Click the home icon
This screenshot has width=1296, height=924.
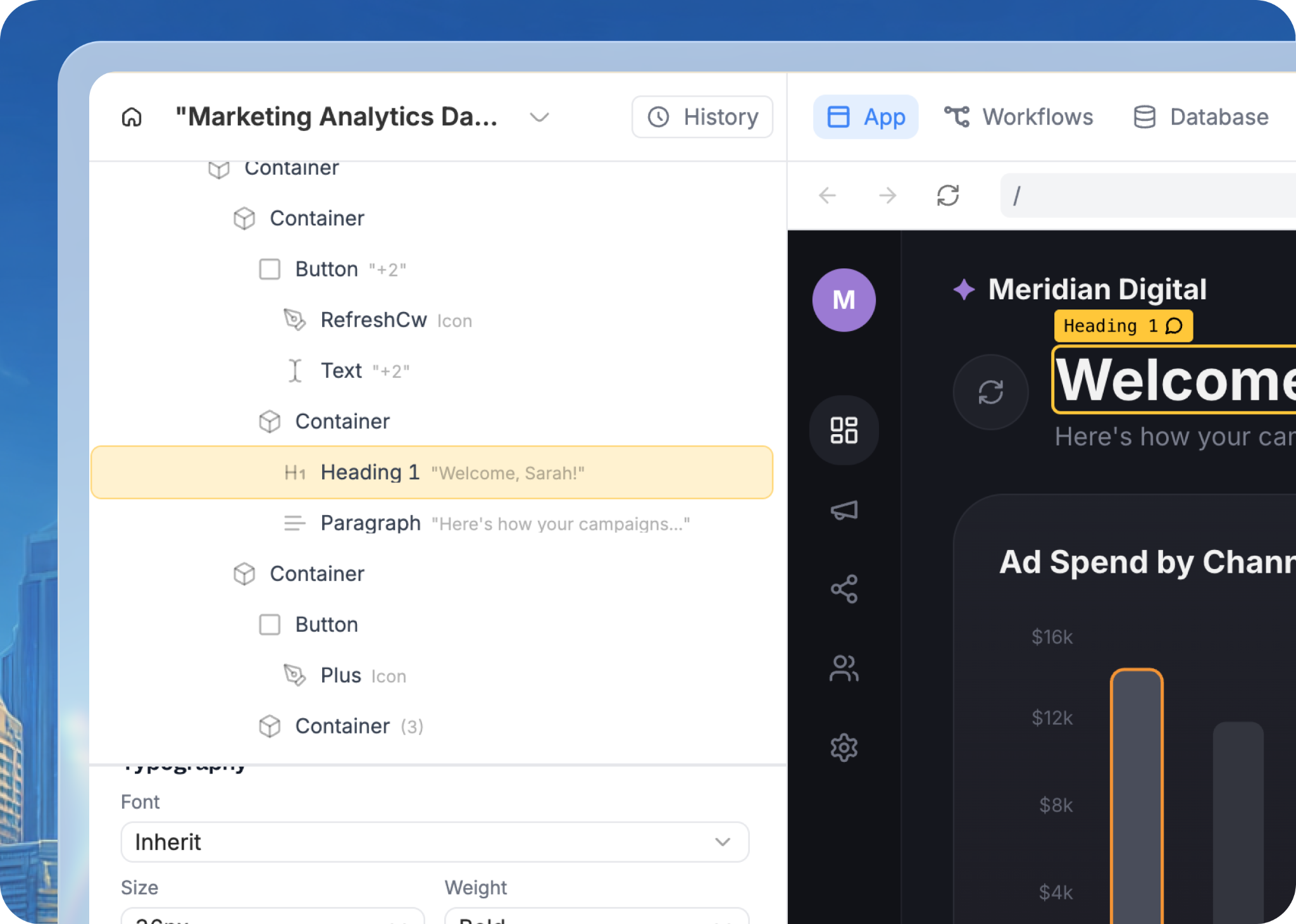(x=132, y=117)
